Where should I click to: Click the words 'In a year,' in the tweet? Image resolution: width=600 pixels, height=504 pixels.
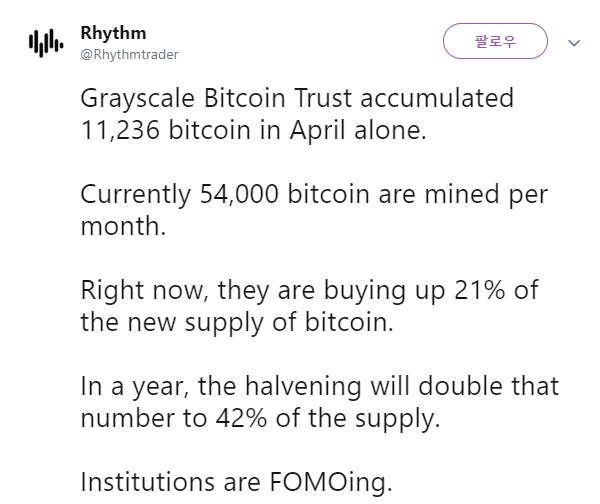coord(135,387)
